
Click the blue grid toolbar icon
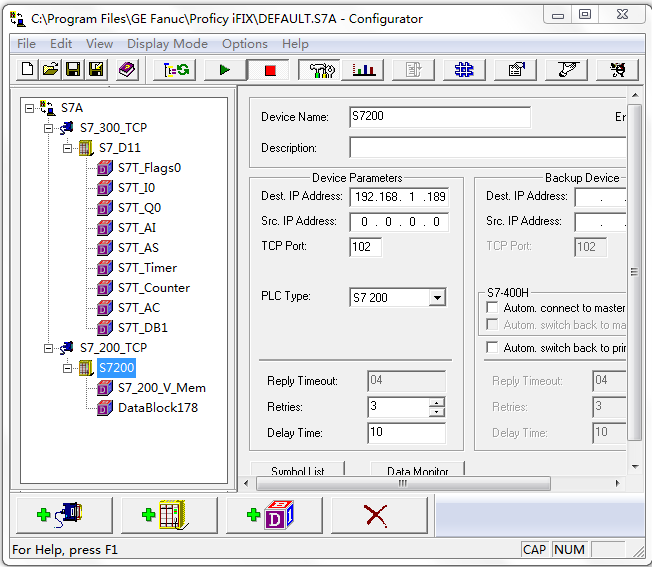click(464, 69)
